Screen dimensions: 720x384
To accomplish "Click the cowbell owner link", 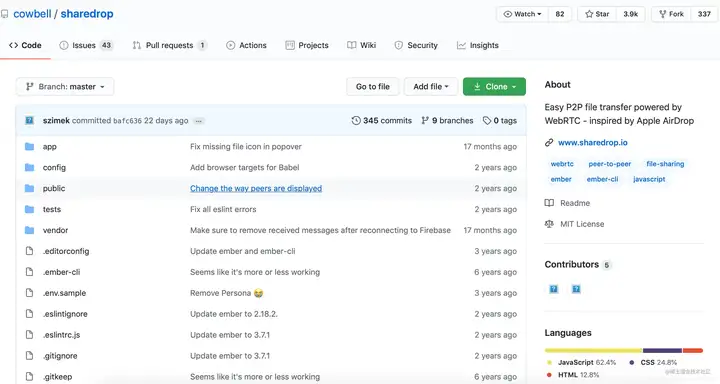I will (x=32, y=14).
